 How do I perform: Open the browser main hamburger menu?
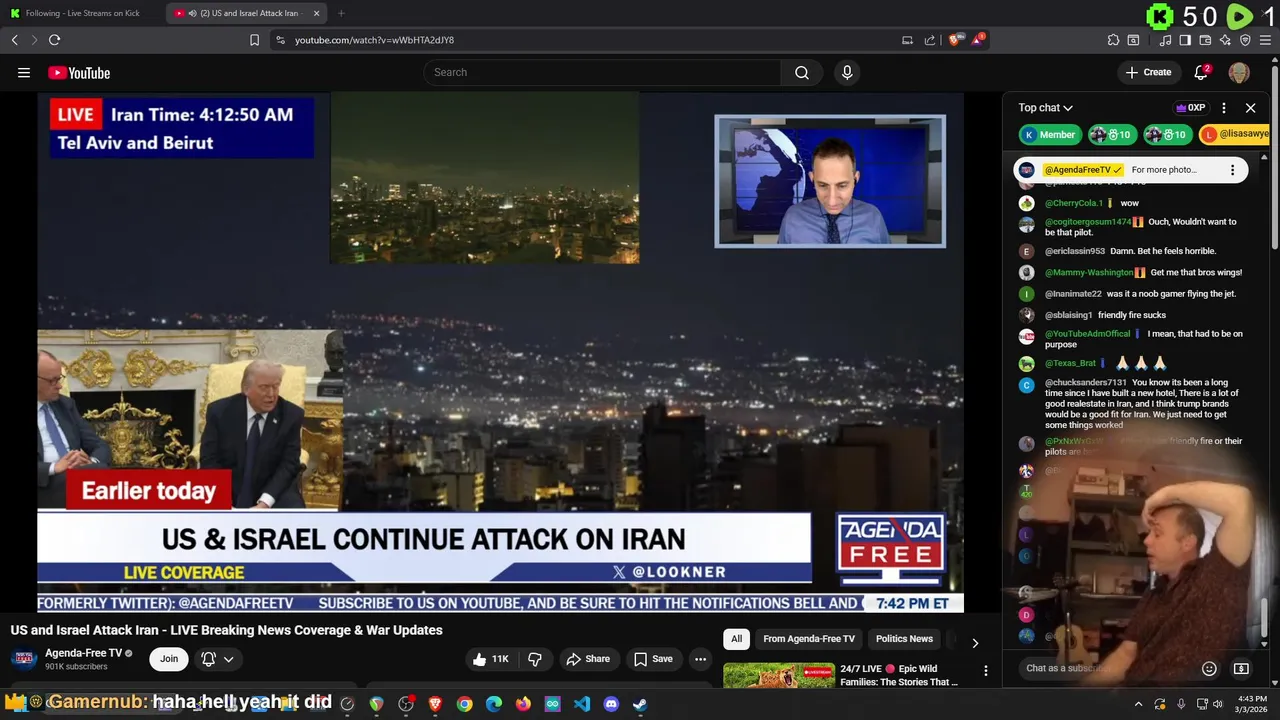1265,40
